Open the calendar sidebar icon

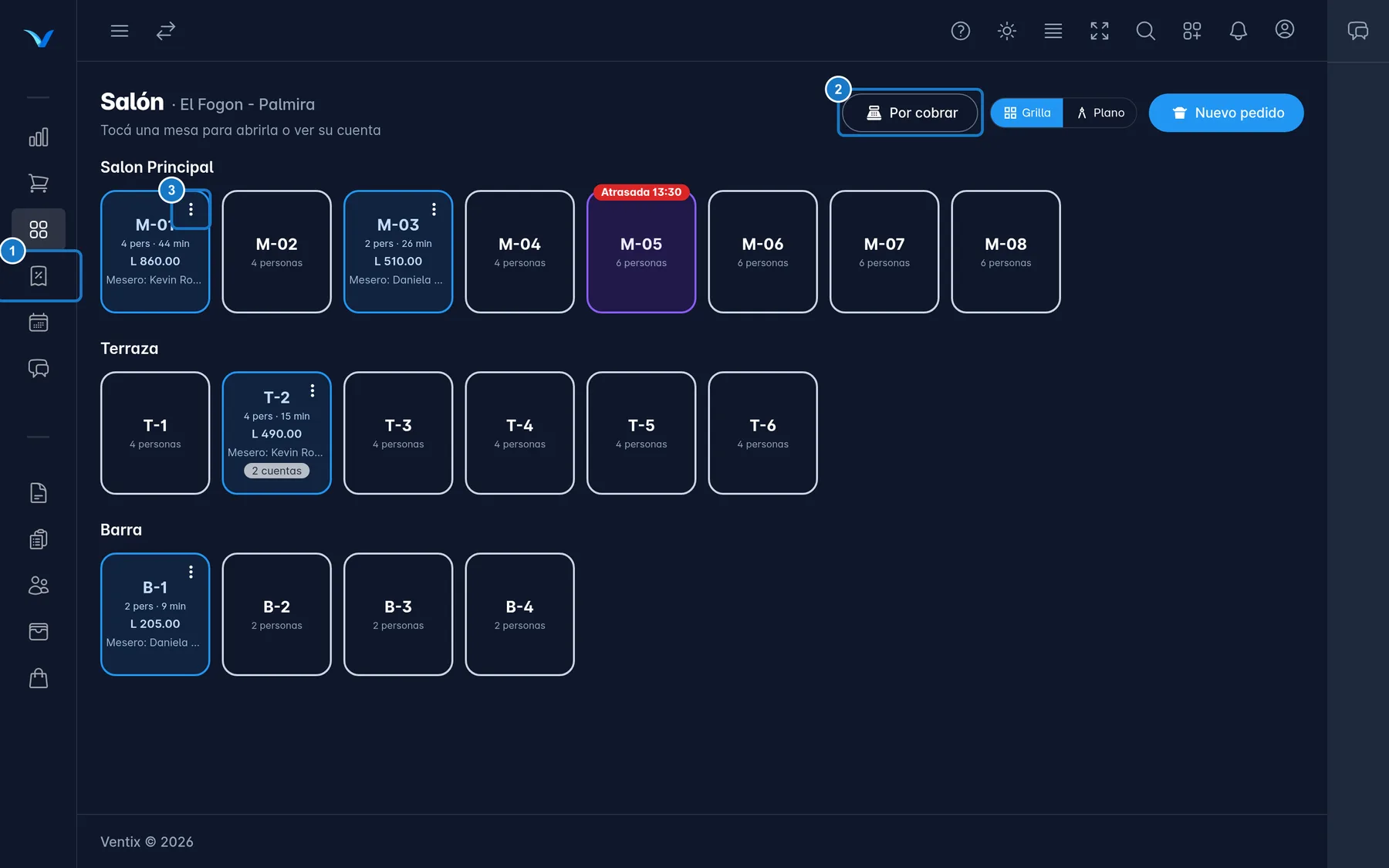(39, 323)
